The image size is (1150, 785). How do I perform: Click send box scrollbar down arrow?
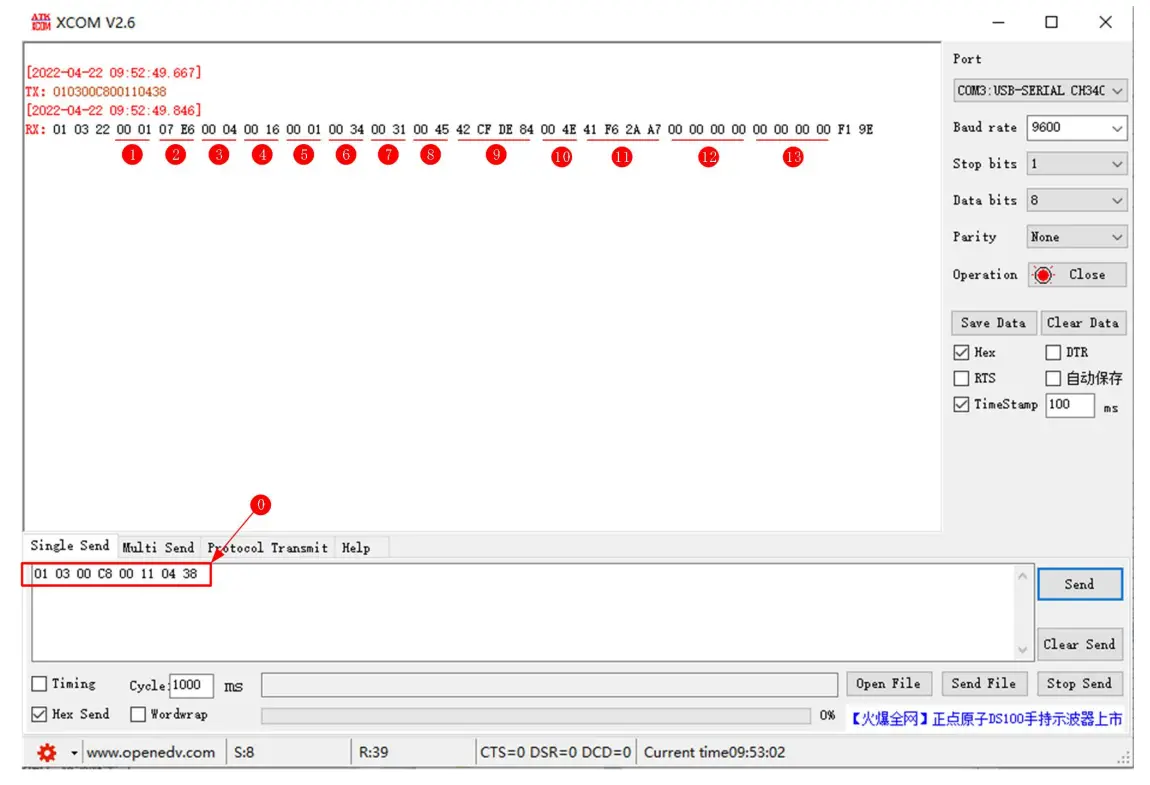click(x=1022, y=650)
